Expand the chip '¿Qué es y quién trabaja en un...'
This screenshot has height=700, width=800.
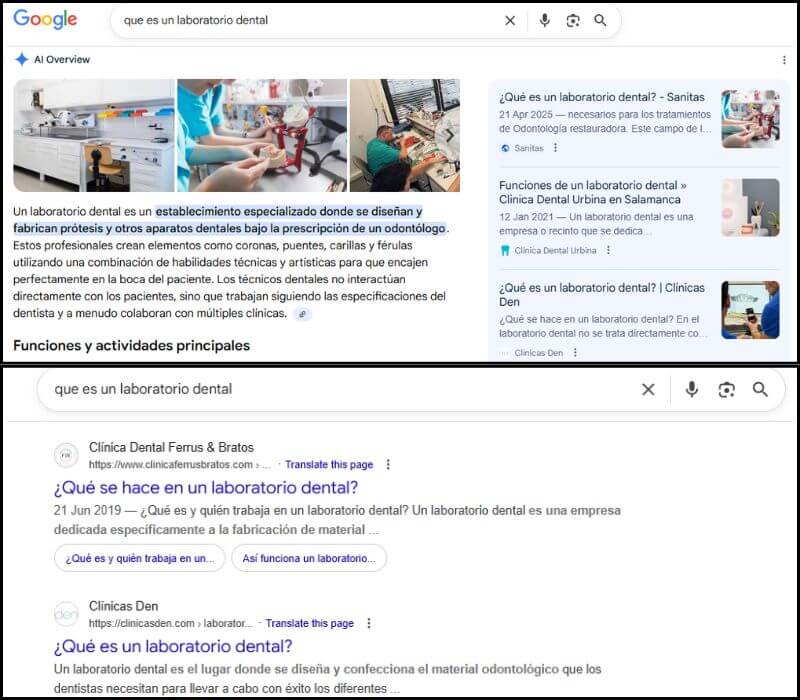pyautogui.click(x=138, y=558)
